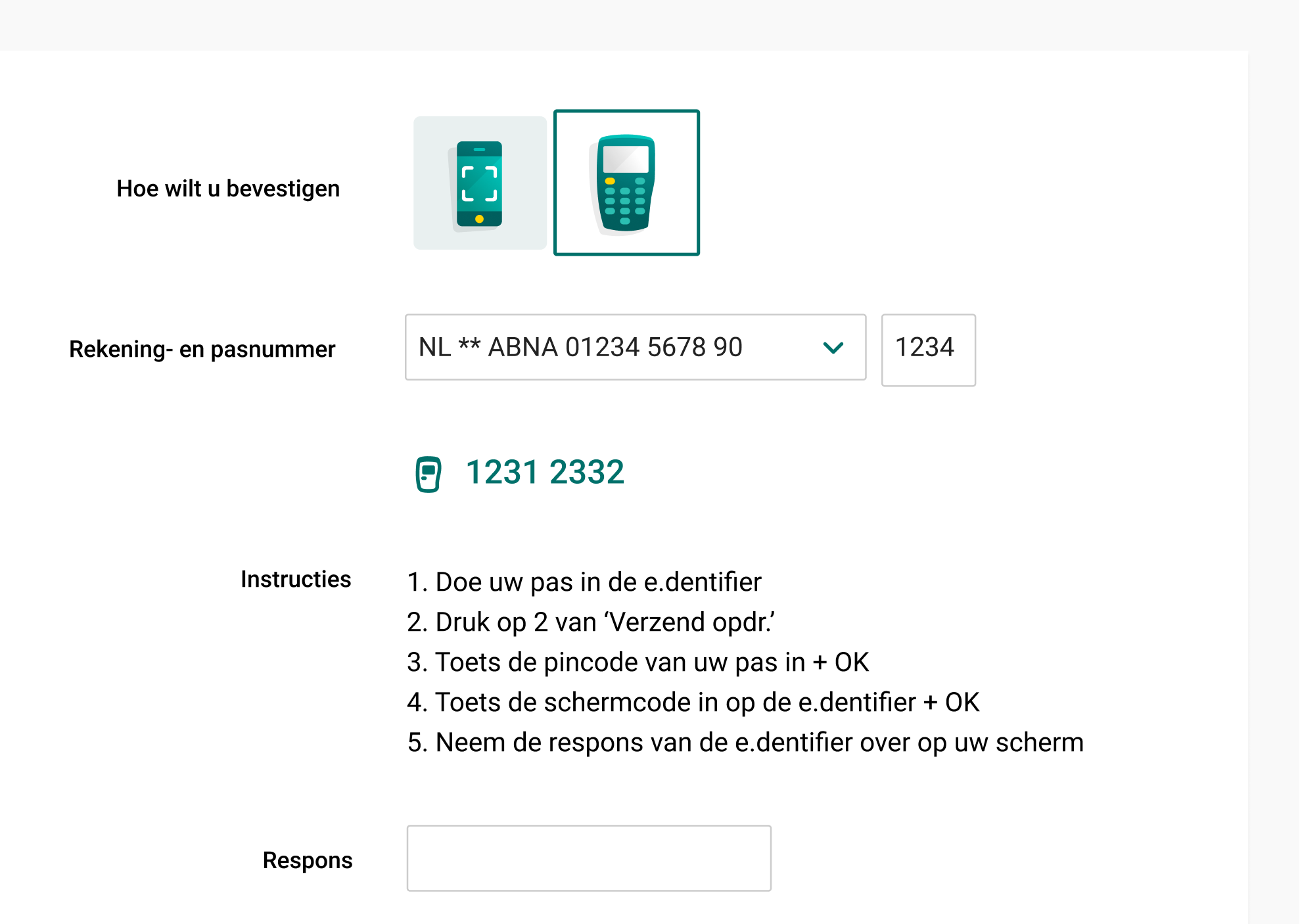Click the 'Respons' field label
This screenshot has width=1300, height=924.
[308, 860]
